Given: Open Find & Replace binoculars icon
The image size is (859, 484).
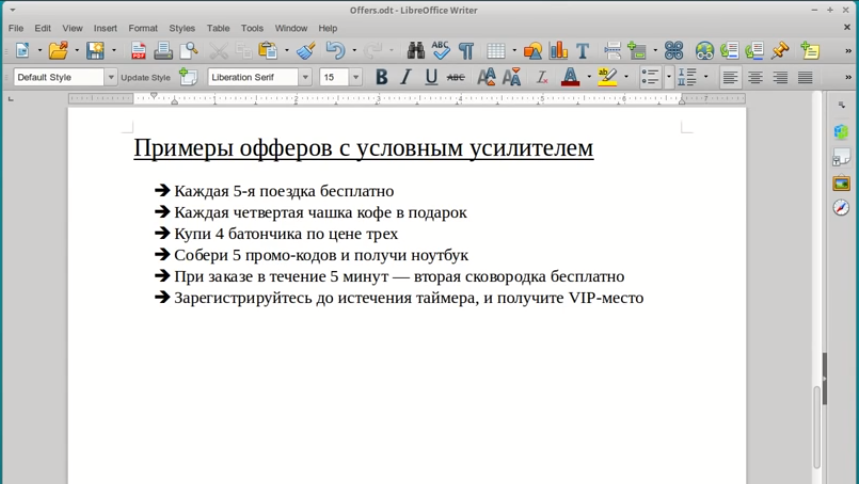Looking at the screenshot, I should (x=416, y=50).
